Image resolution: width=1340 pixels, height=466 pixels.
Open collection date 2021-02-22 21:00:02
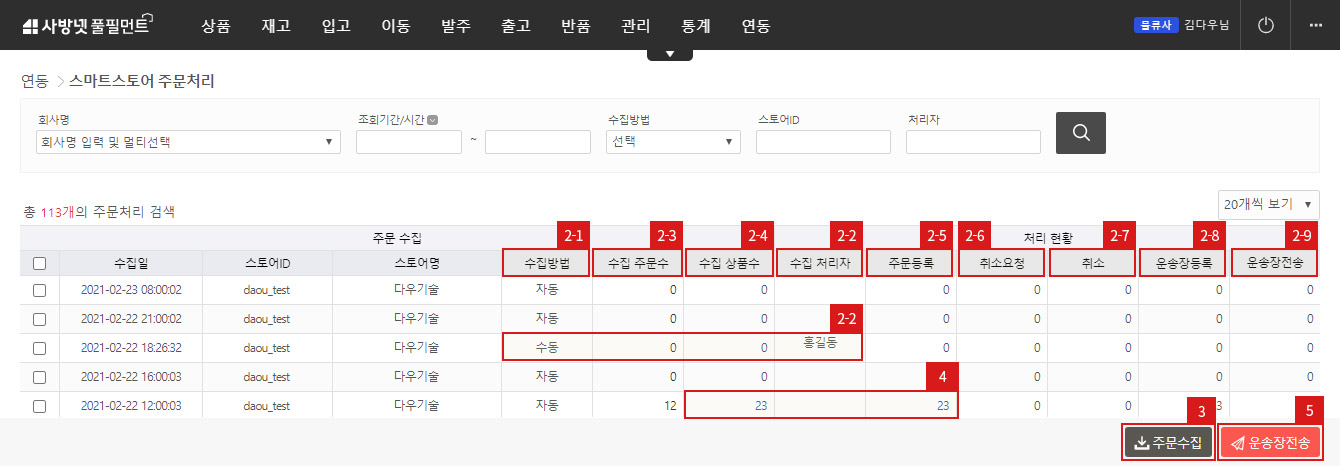(131, 319)
